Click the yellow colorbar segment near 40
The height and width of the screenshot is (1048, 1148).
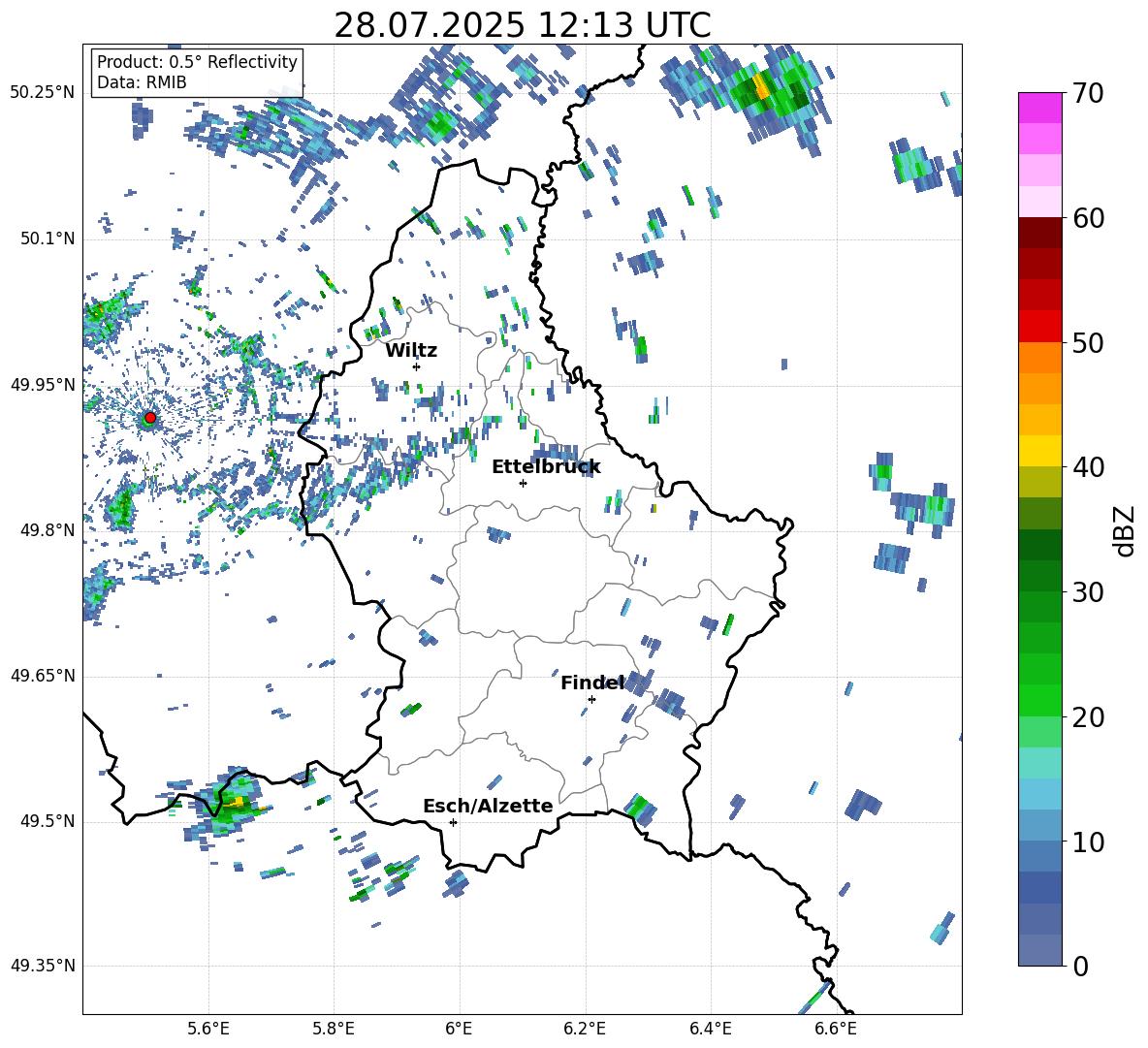1040,452
